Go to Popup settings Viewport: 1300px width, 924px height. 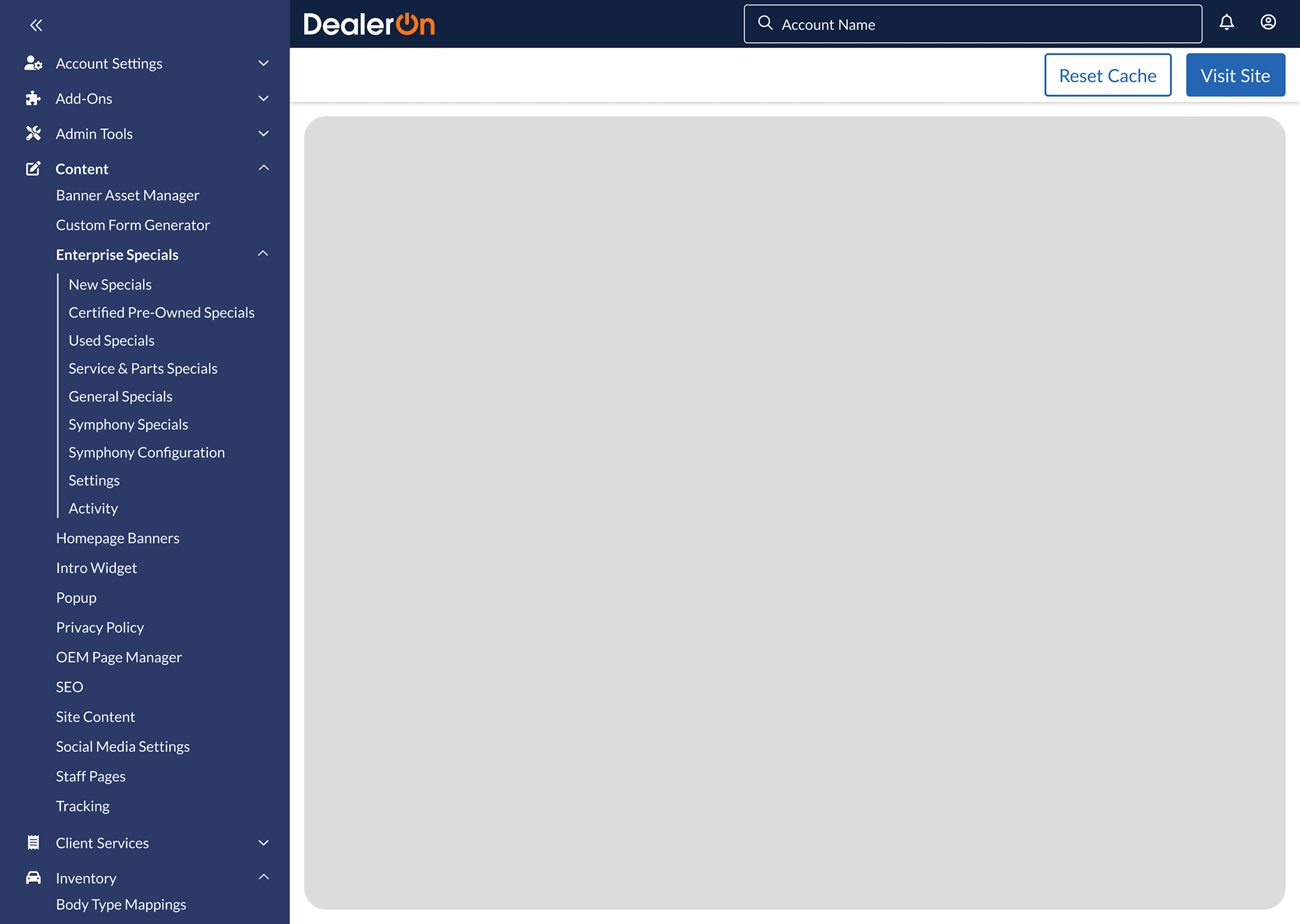76,598
